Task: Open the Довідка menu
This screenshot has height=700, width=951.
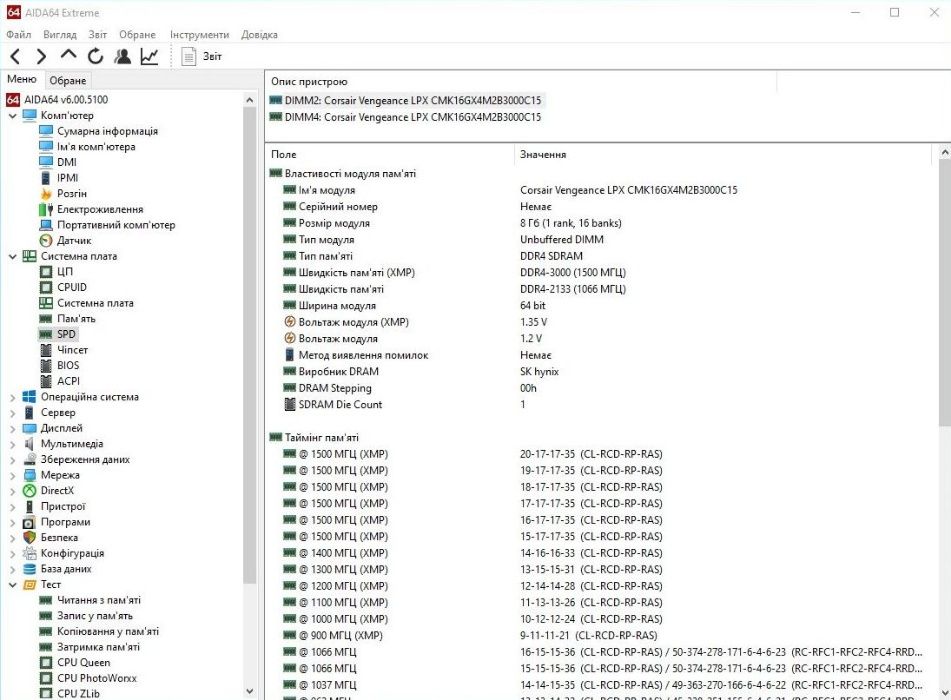Action: point(260,35)
